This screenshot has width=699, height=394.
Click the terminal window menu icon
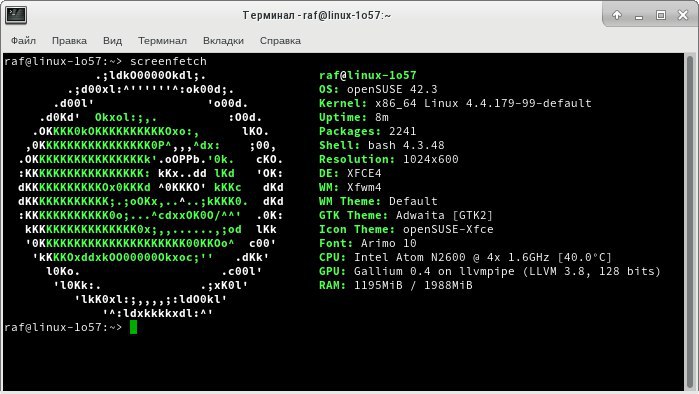[16, 15]
